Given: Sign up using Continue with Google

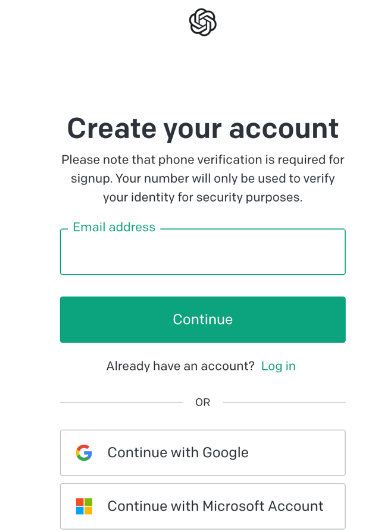Looking at the screenshot, I should 203,453.
